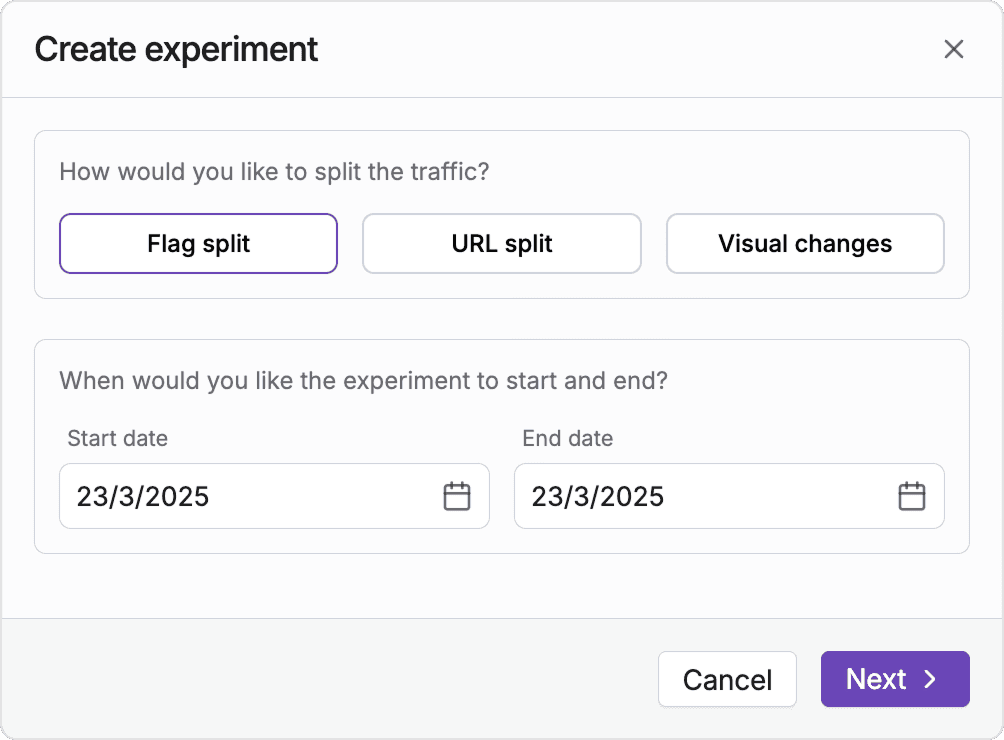
Task: Focus the Start date input field
Action: point(274,496)
